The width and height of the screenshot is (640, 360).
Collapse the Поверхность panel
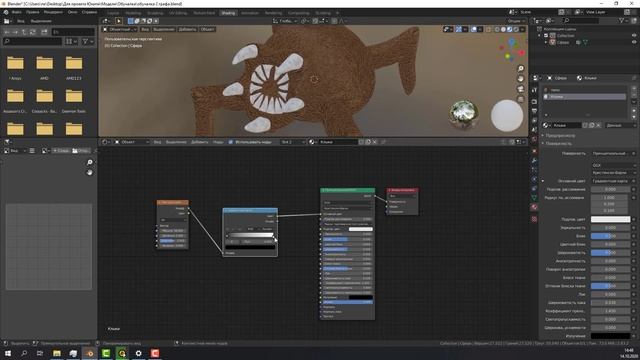pos(558,143)
